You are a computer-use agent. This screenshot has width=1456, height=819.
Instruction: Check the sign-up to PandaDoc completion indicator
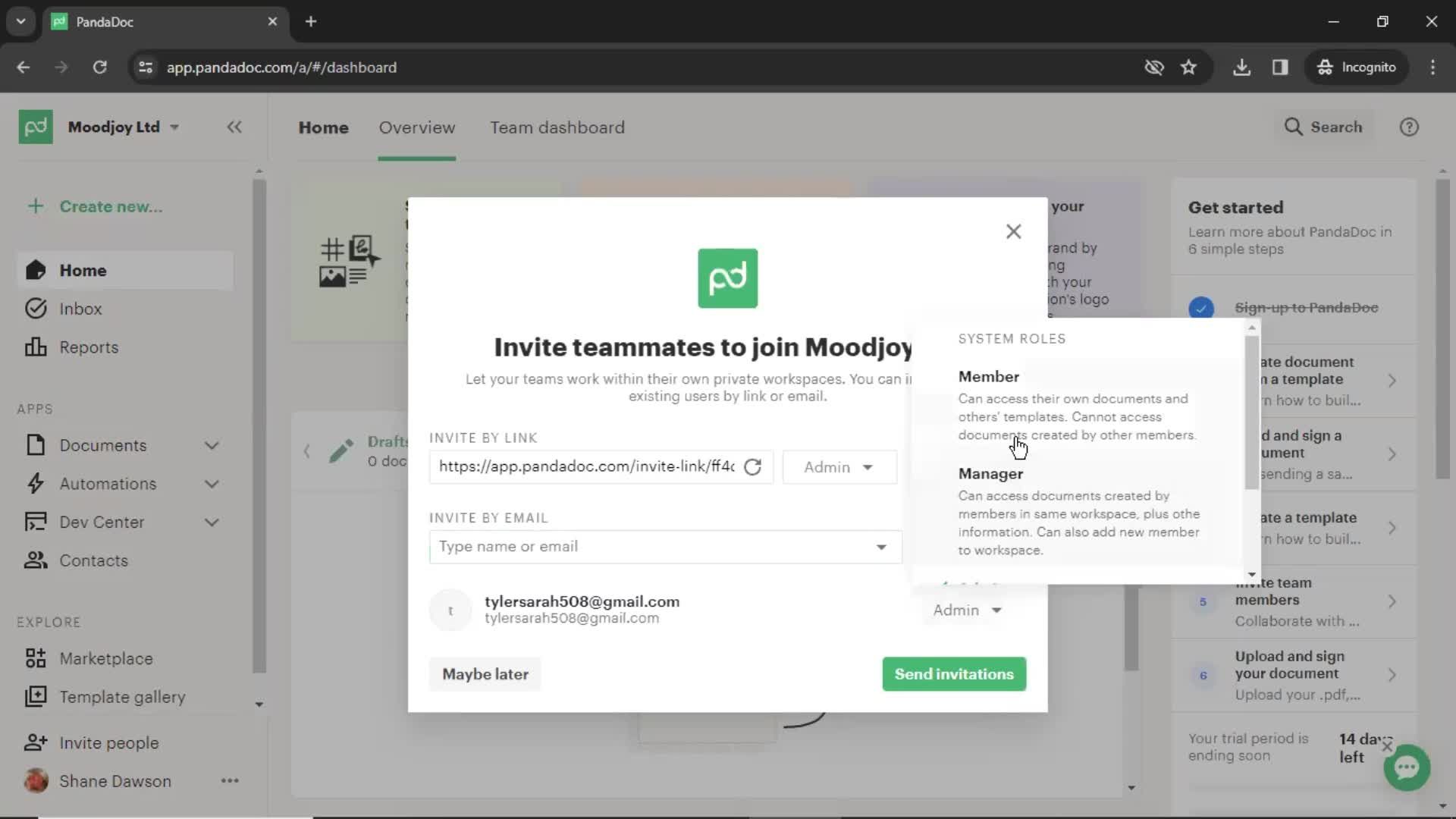coord(1202,307)
